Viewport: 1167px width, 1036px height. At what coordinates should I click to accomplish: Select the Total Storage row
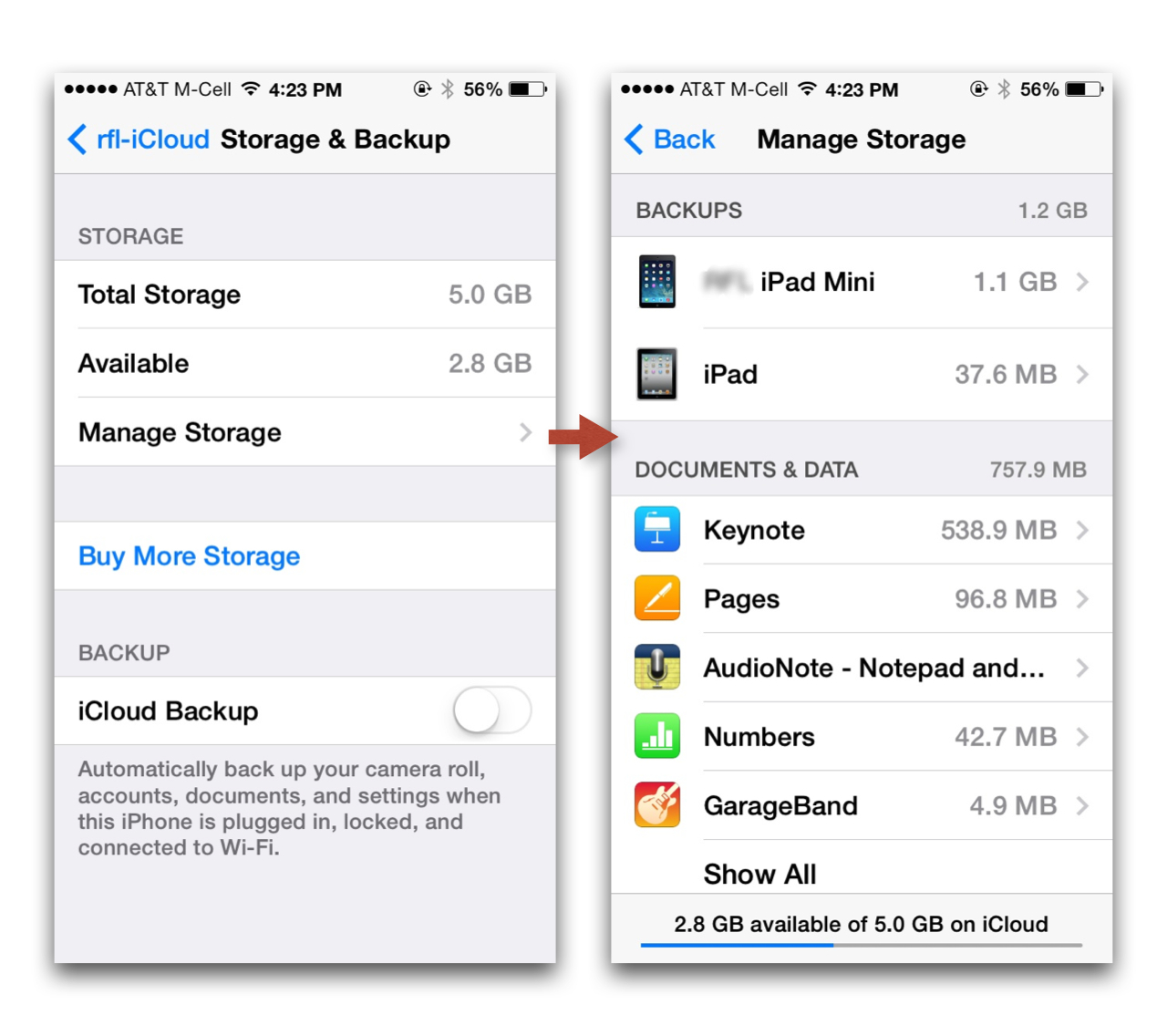click(x=305, y=295)
